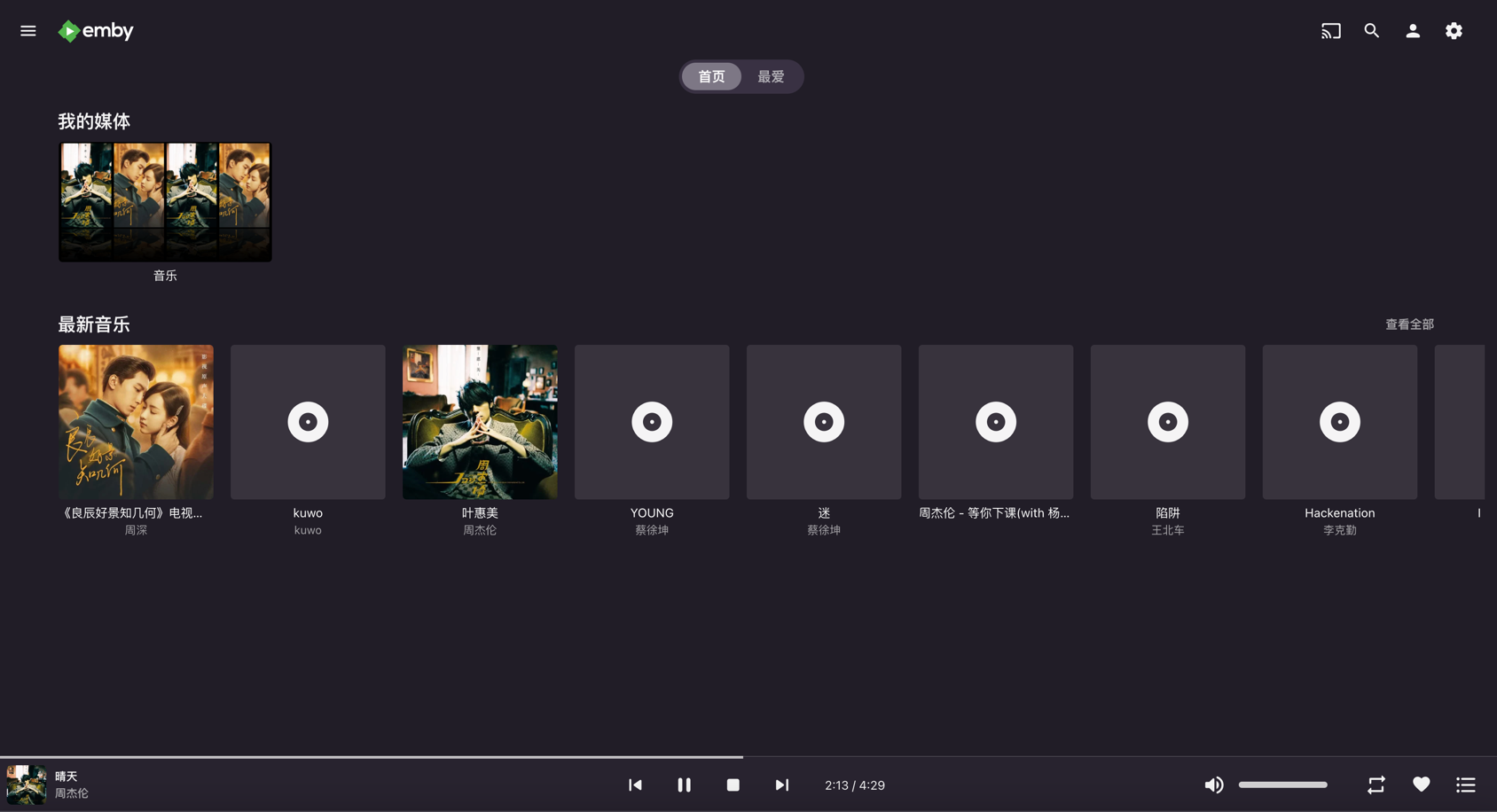Open the kuwo album disc cover
The height and width of the screenshot is (812, 1497).
tap(308, 422)
